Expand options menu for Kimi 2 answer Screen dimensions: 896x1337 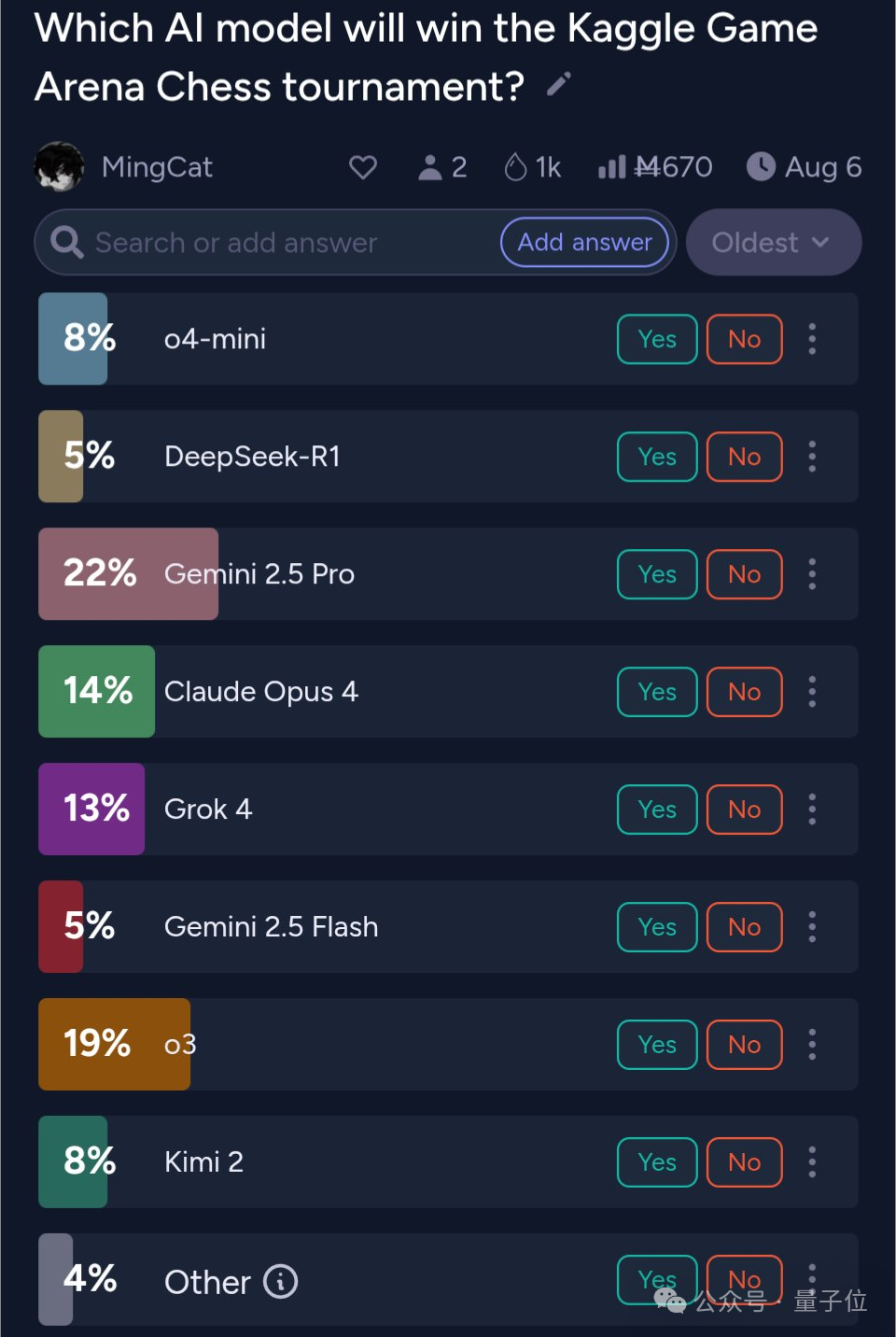point(812,1162)
